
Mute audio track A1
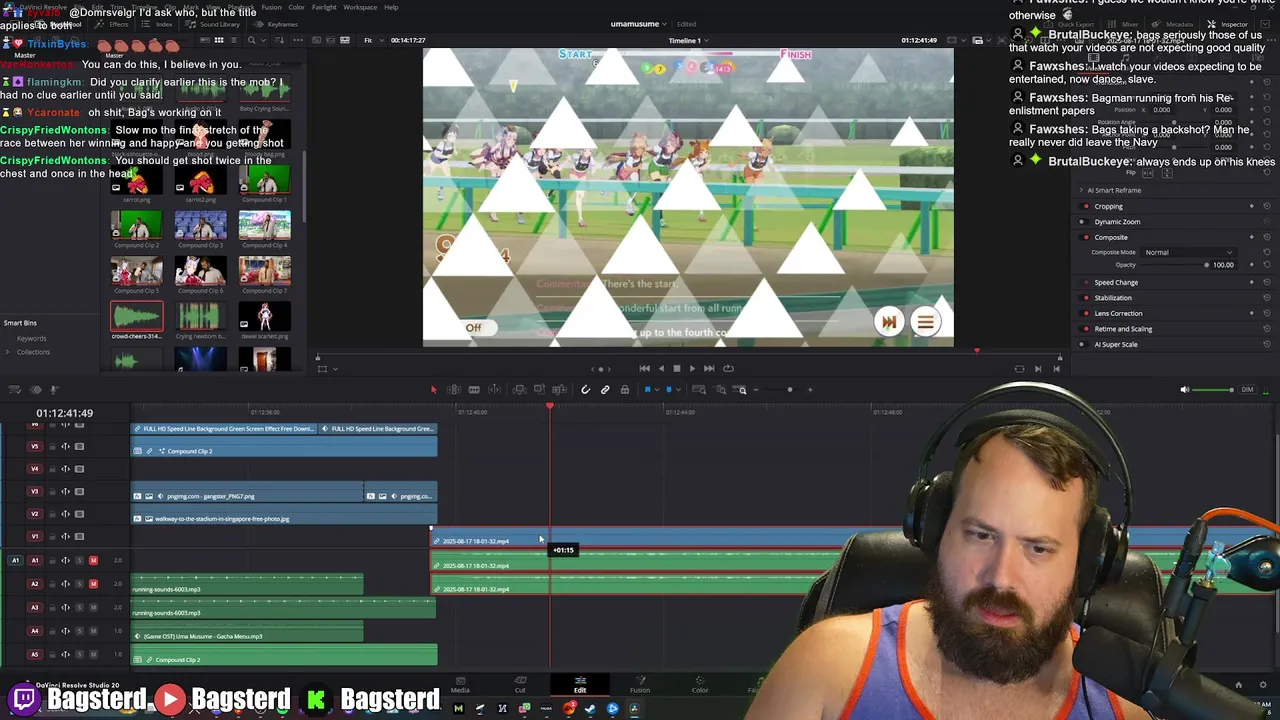point(93,560)
